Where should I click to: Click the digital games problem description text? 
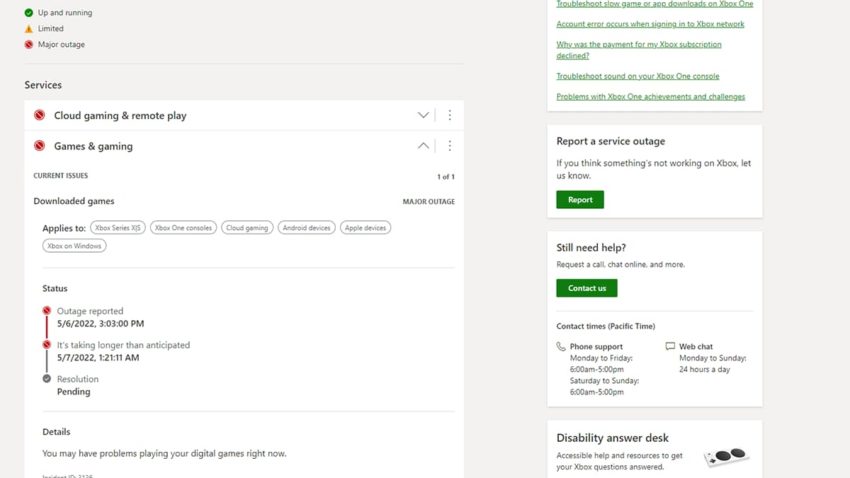pyautogui.click(x=164, y=454)
